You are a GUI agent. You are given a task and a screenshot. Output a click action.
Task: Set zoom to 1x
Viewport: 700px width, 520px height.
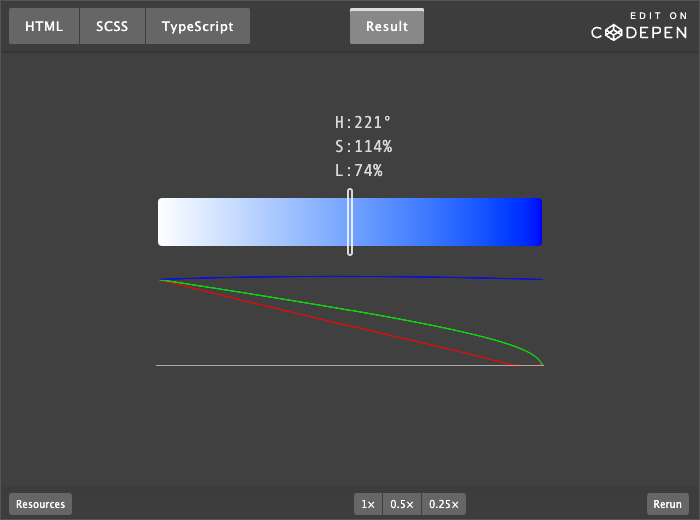click(368, 504)
